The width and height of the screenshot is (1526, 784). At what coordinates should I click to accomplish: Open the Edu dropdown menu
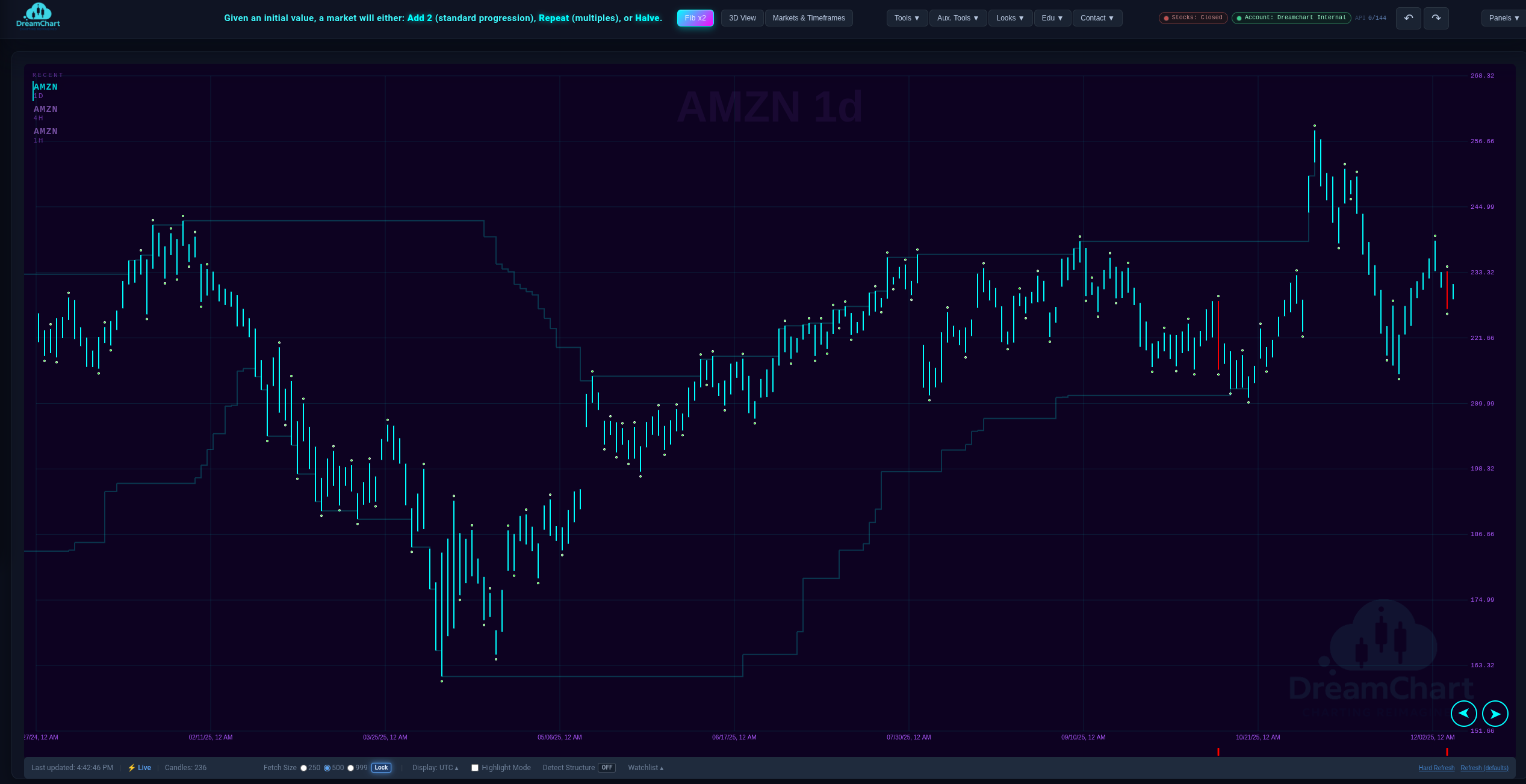click(x=1052, y=18)
